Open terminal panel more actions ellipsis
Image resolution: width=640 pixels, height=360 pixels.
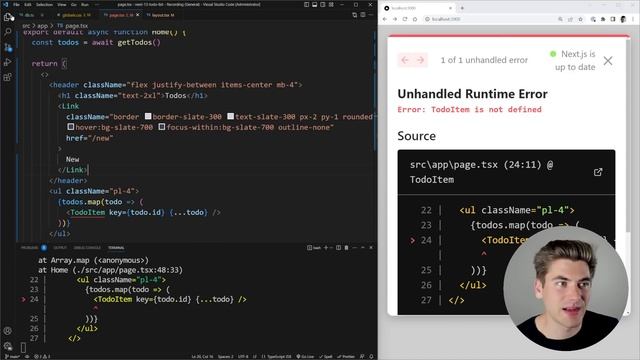[x=354, y=247]
